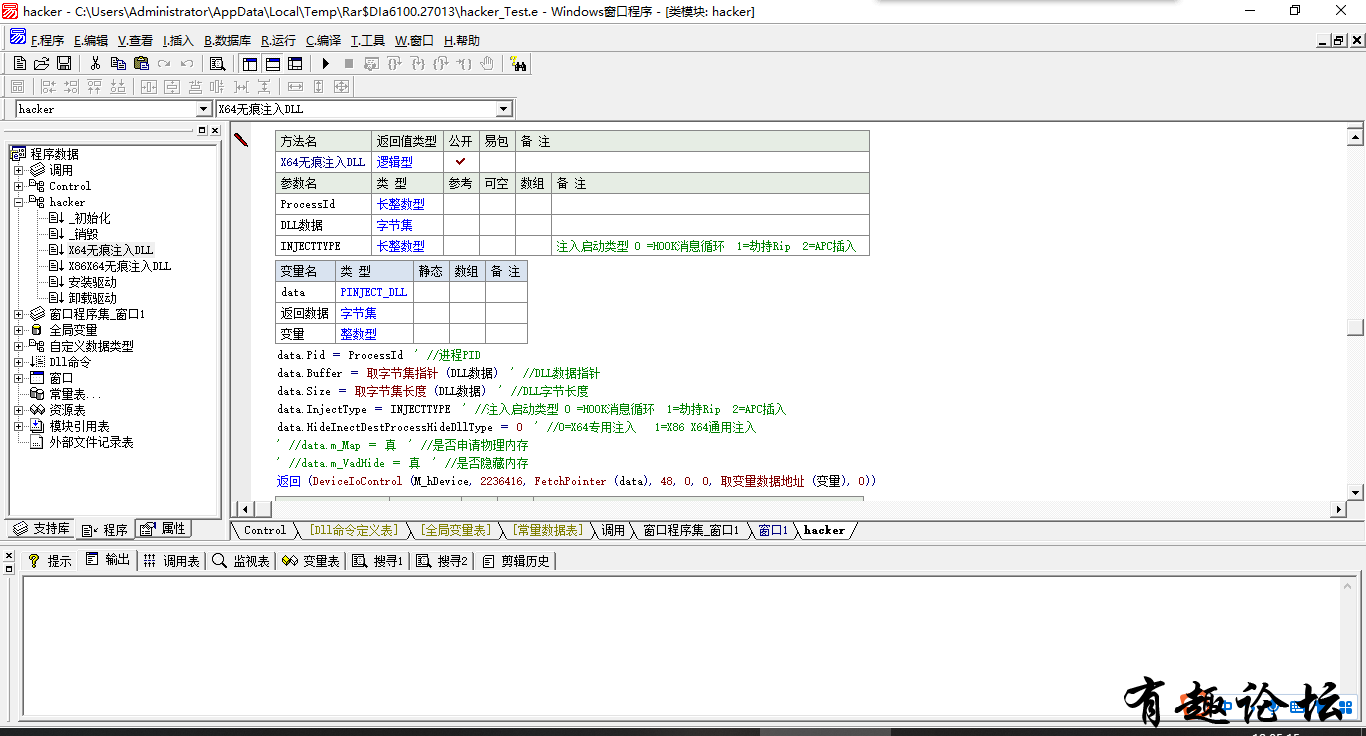Switch to the 支持库 panel tab
The width and height of the screenshot is (1366, 736).
(x=41, y=529)
